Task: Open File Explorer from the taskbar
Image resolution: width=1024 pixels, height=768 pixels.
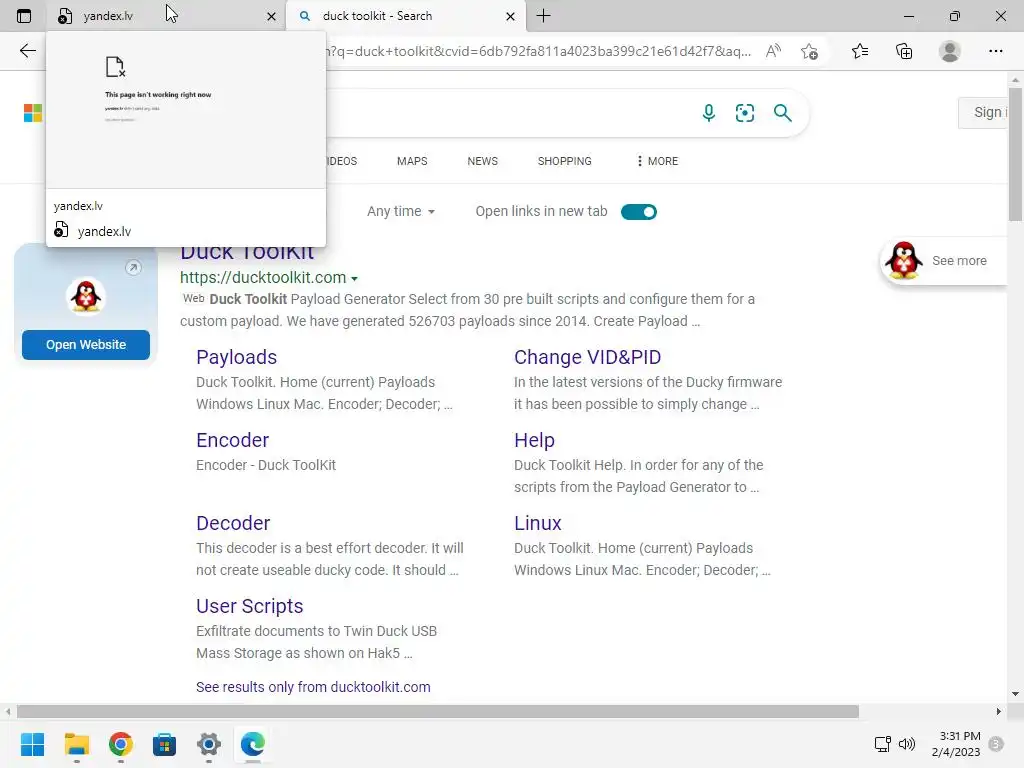Action: (76, 744)
